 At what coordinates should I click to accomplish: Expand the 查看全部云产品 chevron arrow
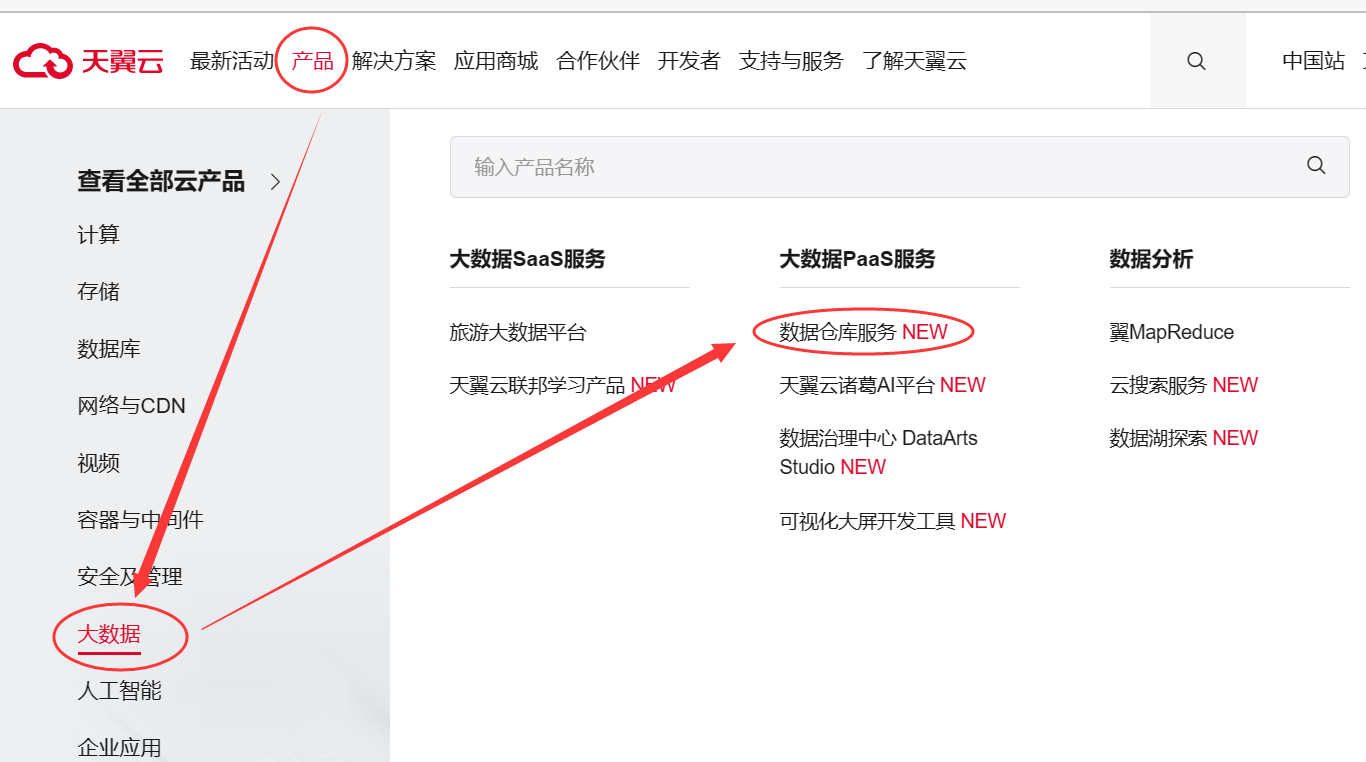[276, 181]
